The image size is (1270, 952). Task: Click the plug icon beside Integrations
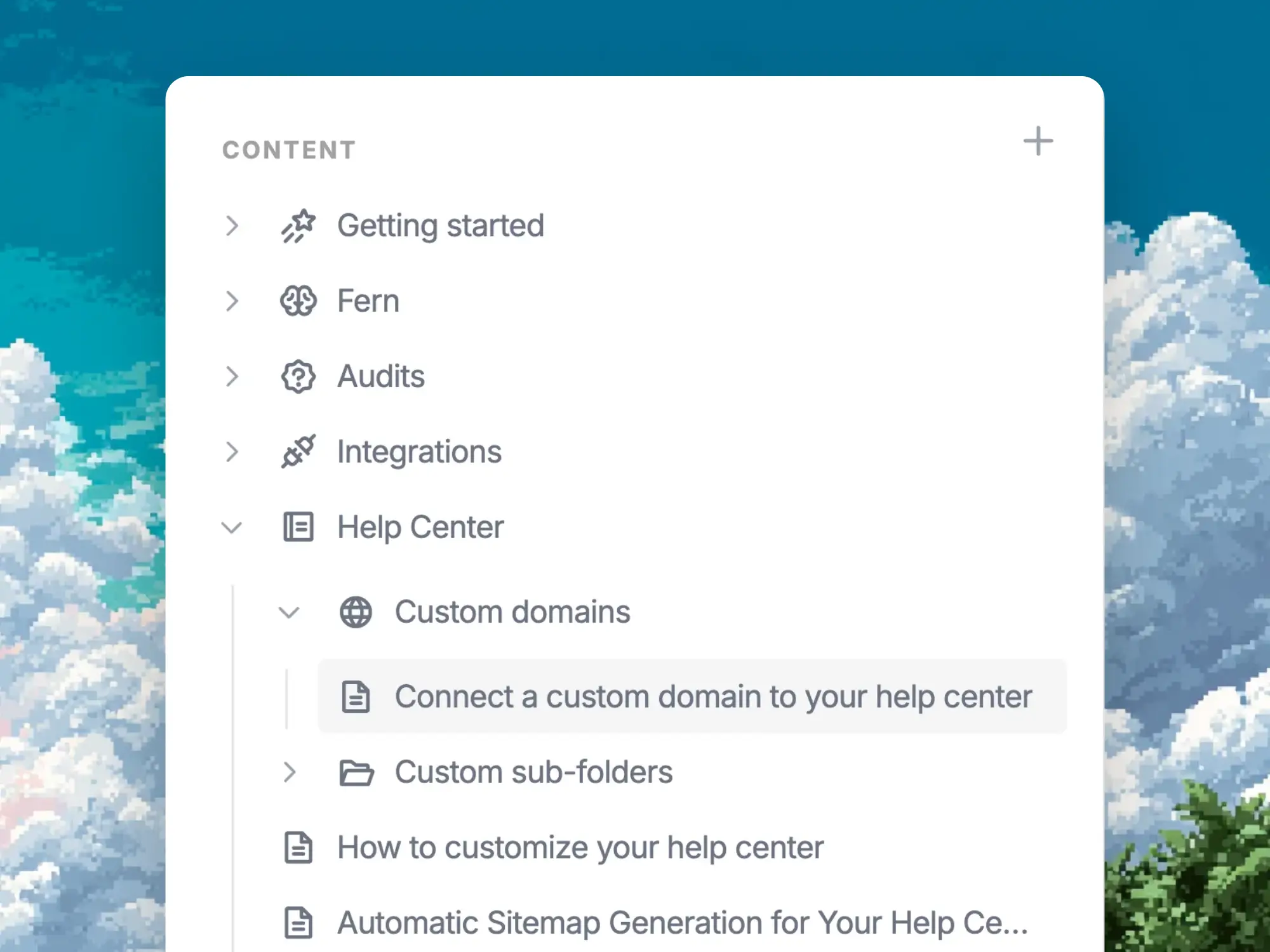(x=298, y=452)
